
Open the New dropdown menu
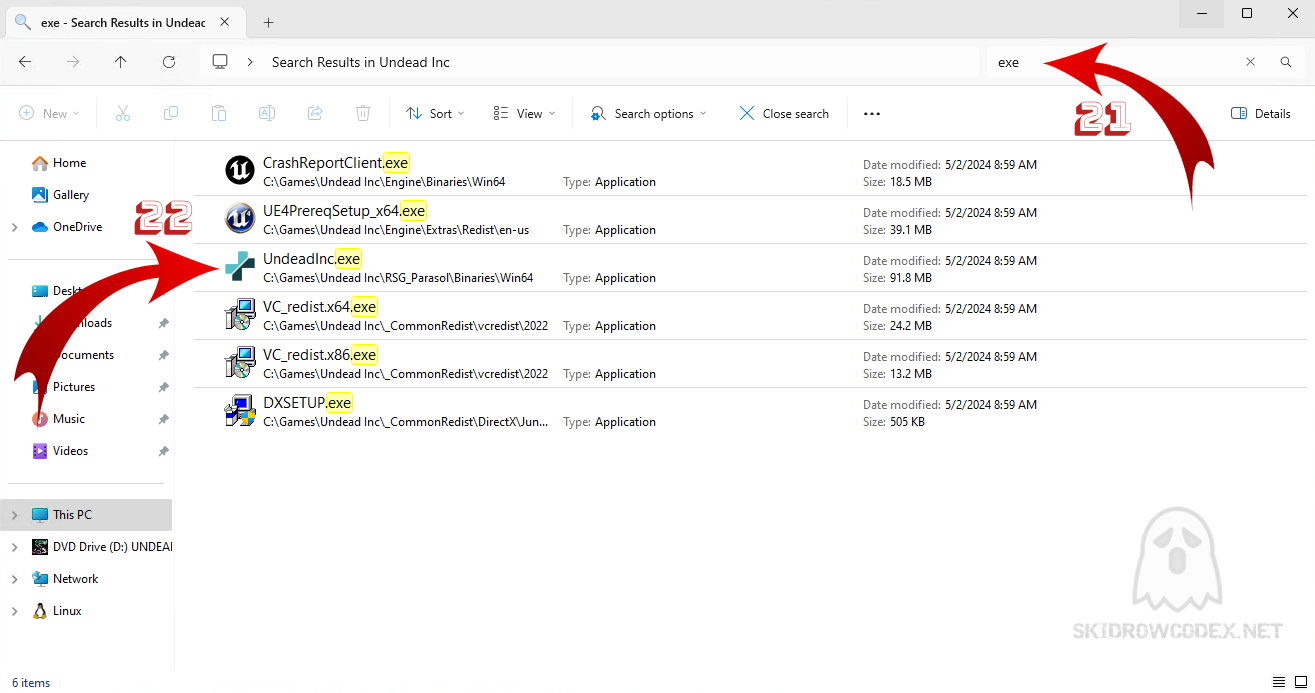pyautogui.click(x=49, y=114)
